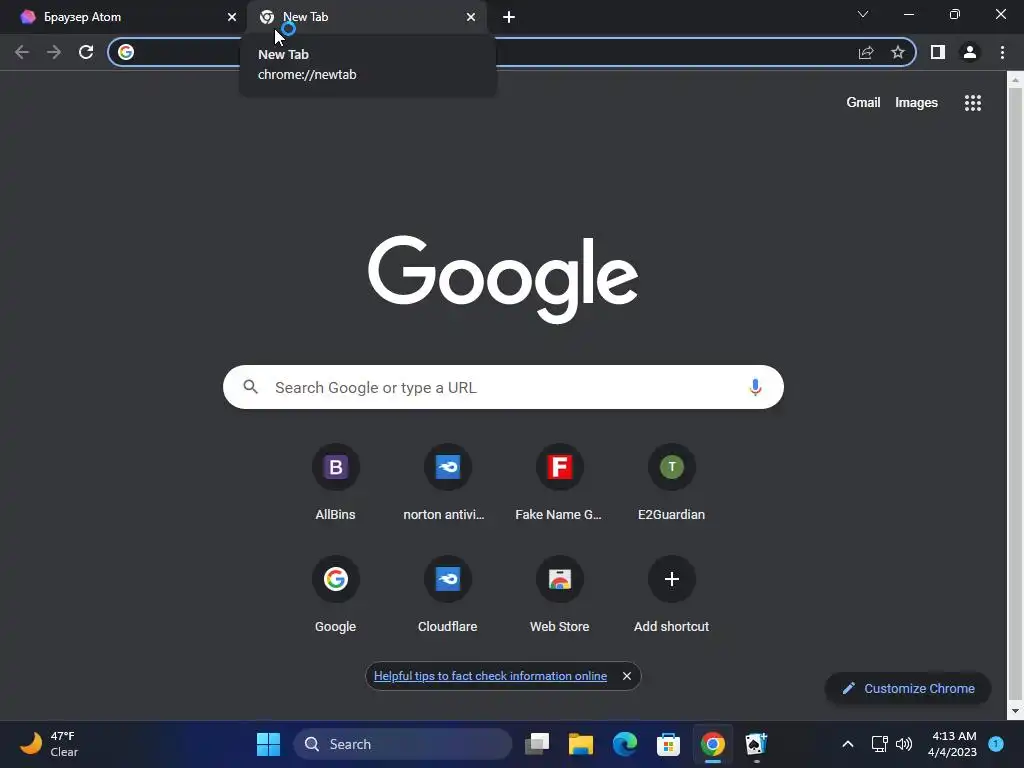Close the Браузер Atom tab
This screenshot has width=1024, height=768.
coord(232,17)
